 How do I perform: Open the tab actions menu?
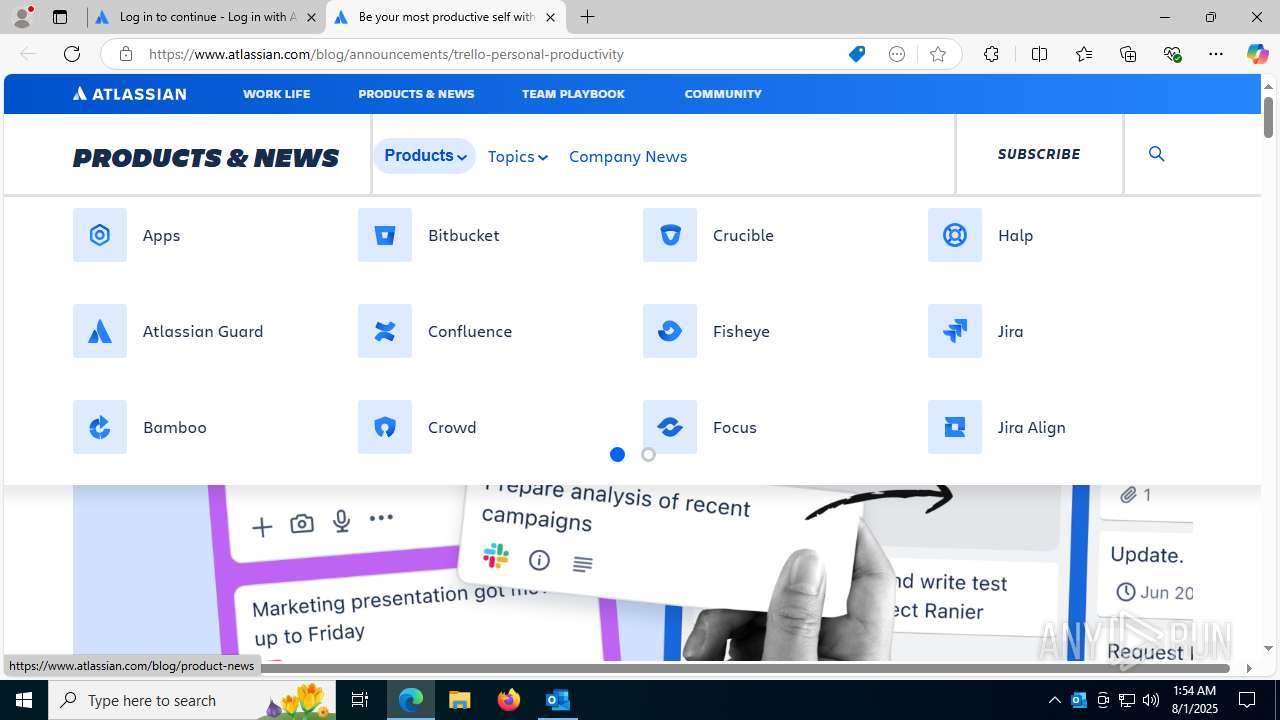[x=59, y=17]
